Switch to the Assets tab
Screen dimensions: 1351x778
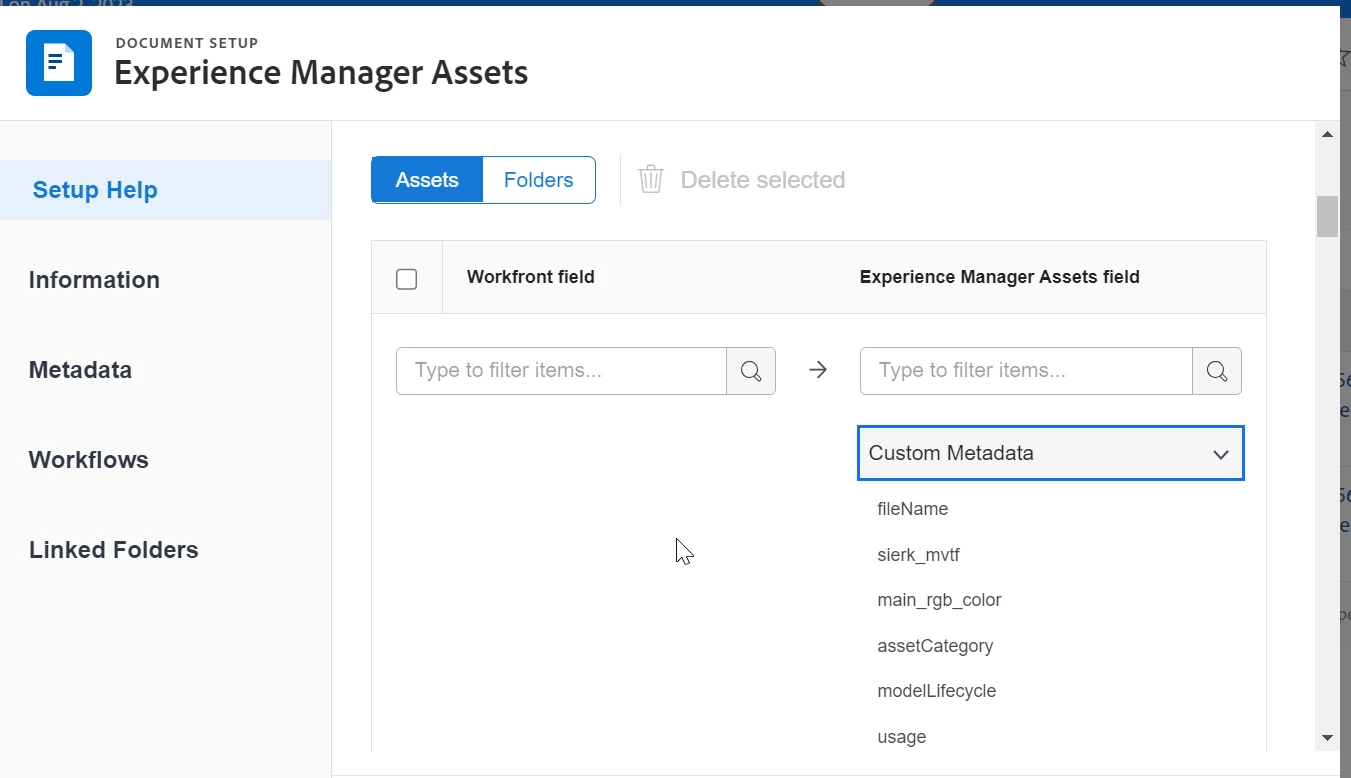(427, 180)
